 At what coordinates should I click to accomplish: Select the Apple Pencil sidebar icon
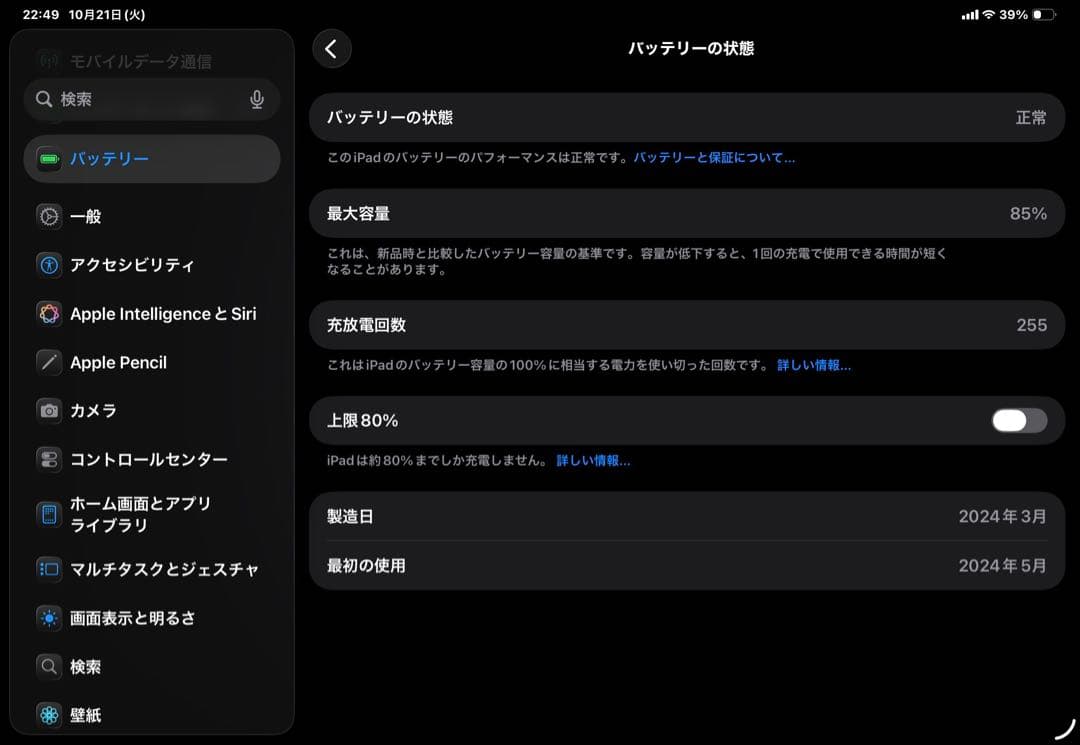tap(48, 362)
